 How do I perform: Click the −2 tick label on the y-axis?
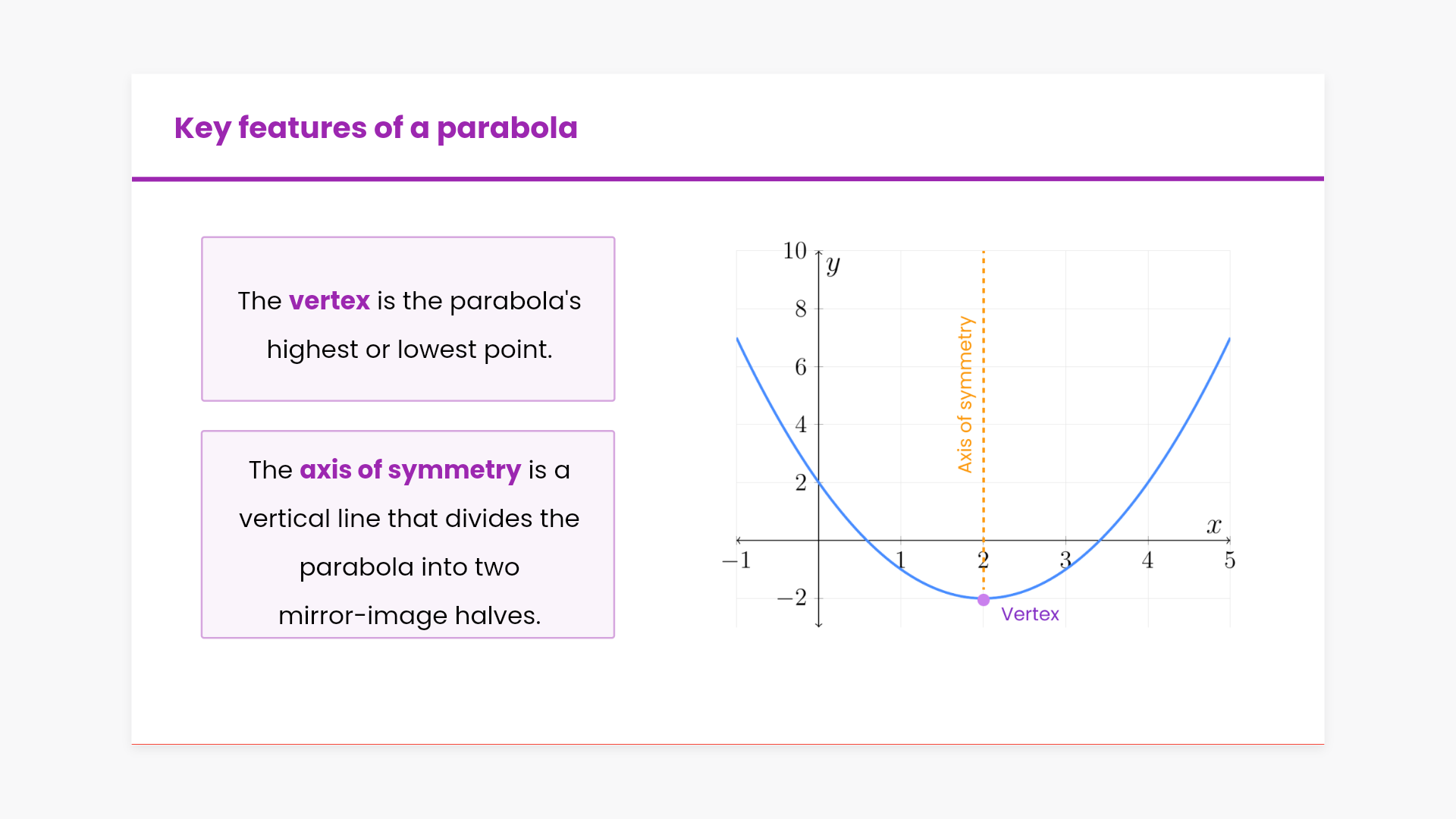(x=792, y=598)
